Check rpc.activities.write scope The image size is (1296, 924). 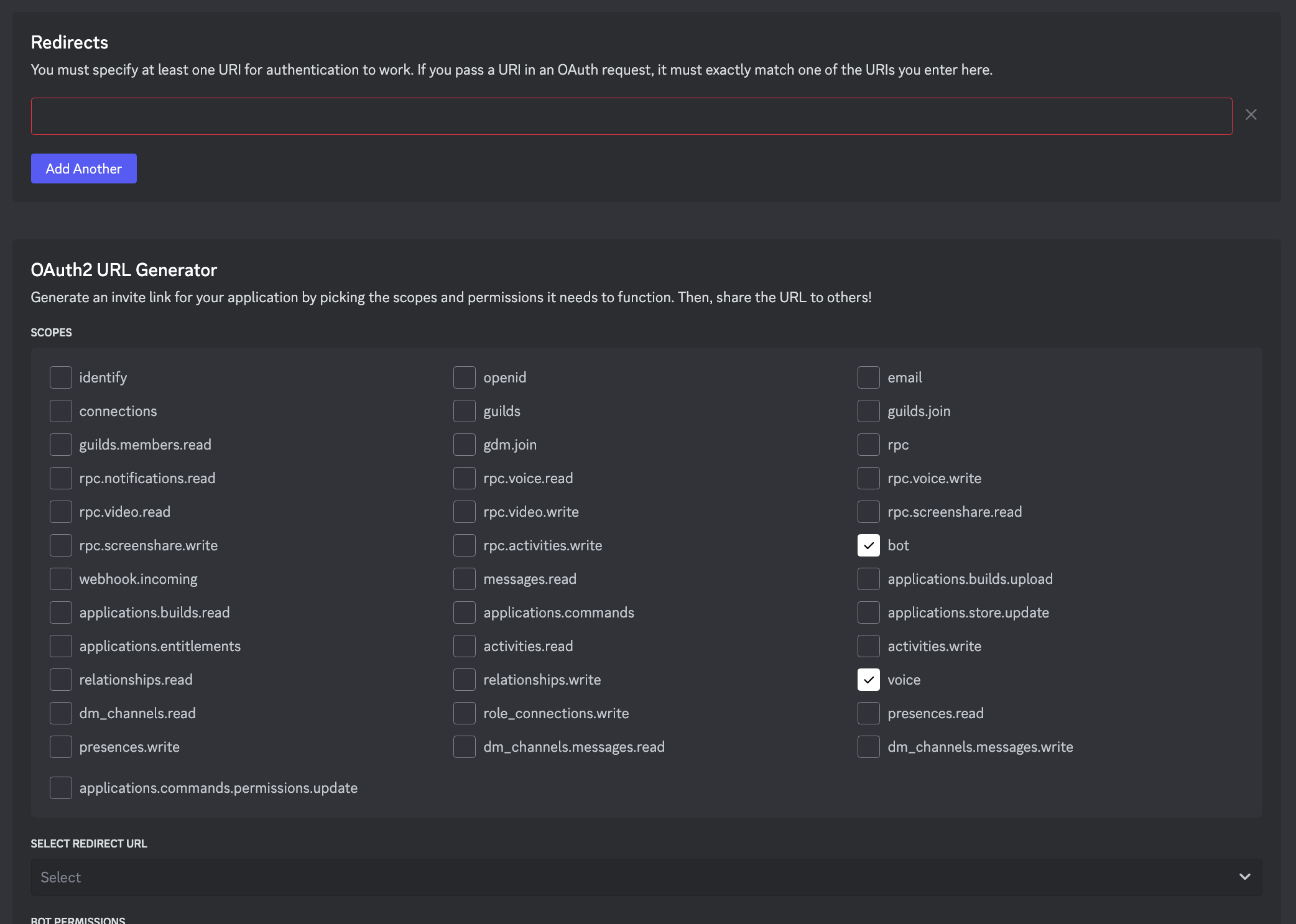[x=465, y=545]
